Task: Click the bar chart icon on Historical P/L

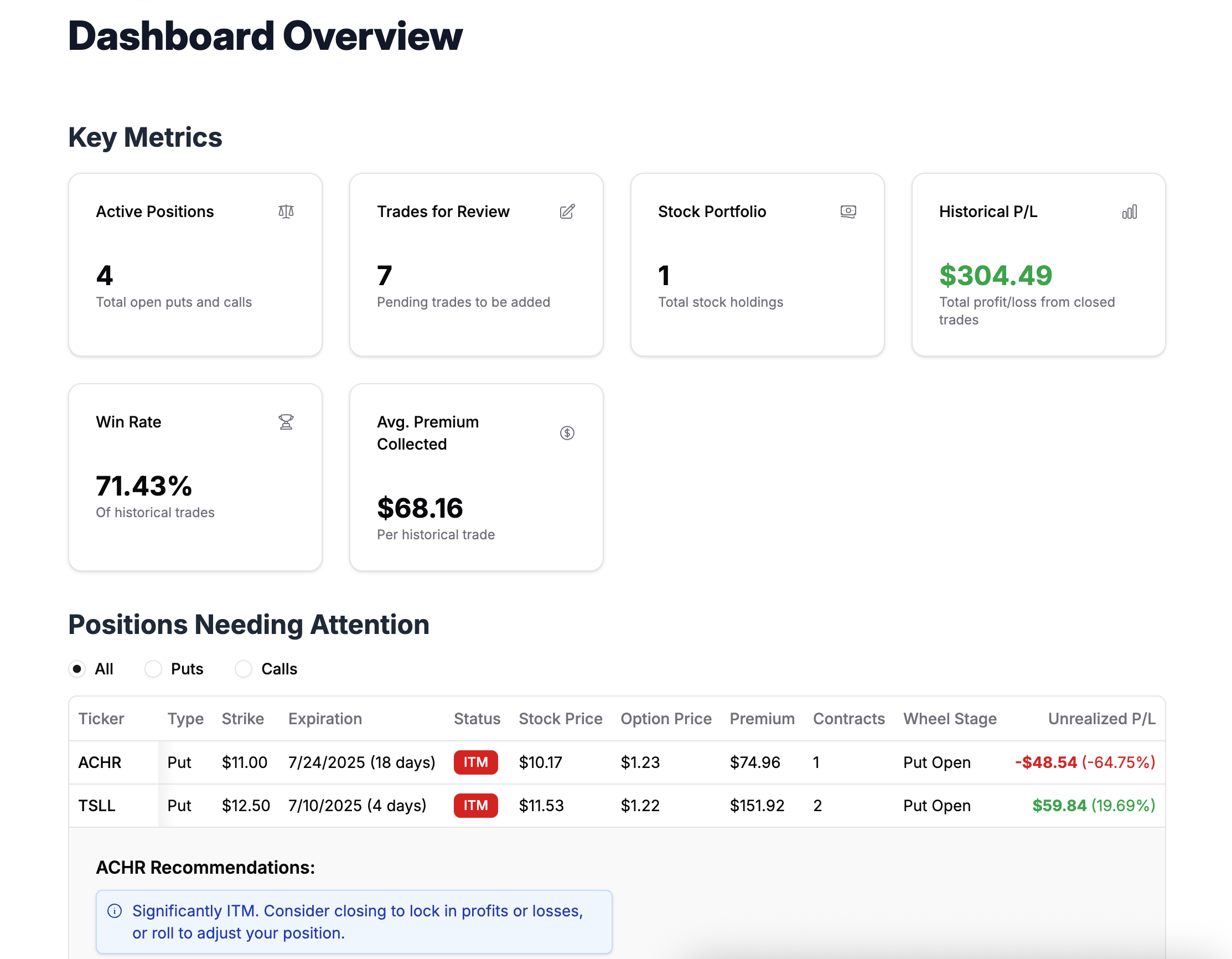Action: 1130,212
